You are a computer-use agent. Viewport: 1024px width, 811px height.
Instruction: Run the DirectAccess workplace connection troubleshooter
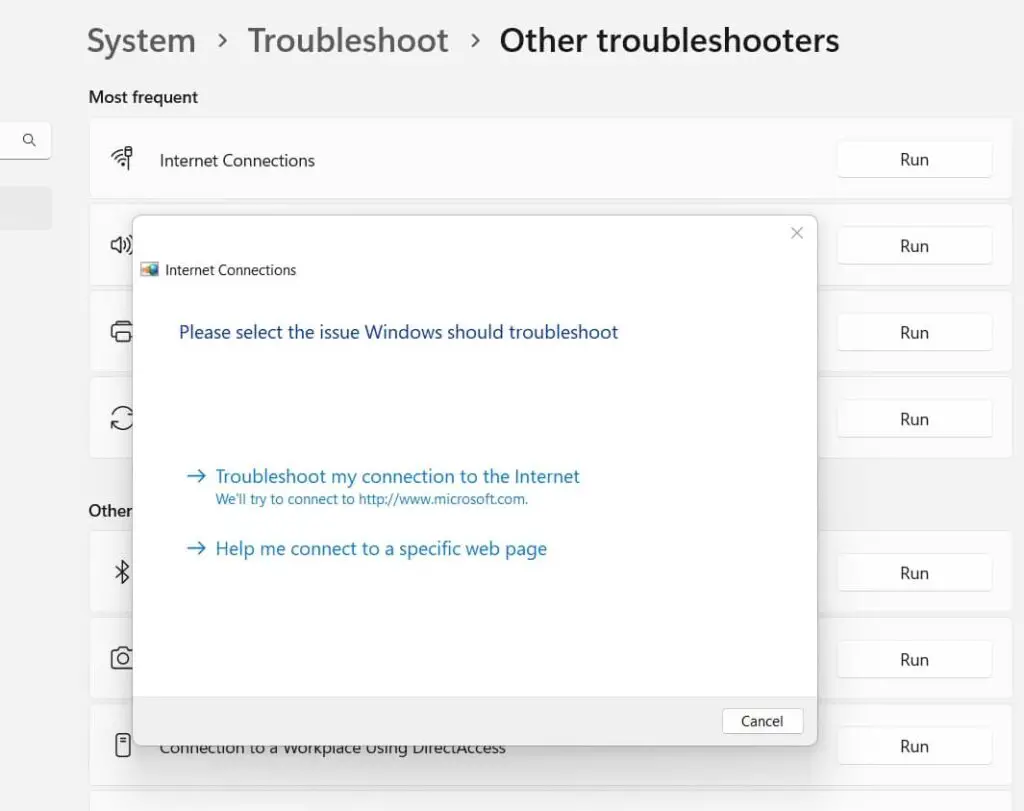pyautogui.click(x=913, y=745)
